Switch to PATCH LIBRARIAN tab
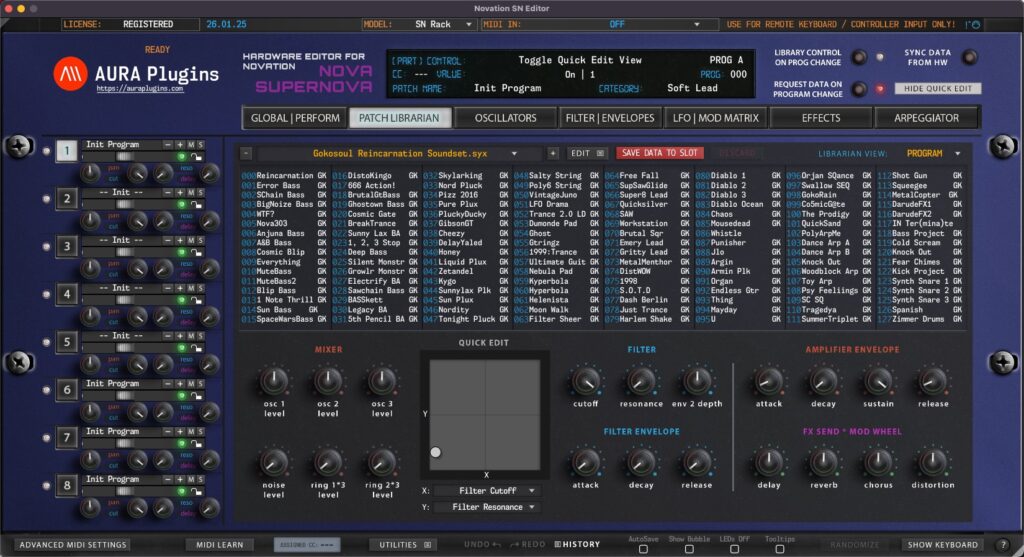The height and width of the screenshot is (557, 1024). pos(399,118)
